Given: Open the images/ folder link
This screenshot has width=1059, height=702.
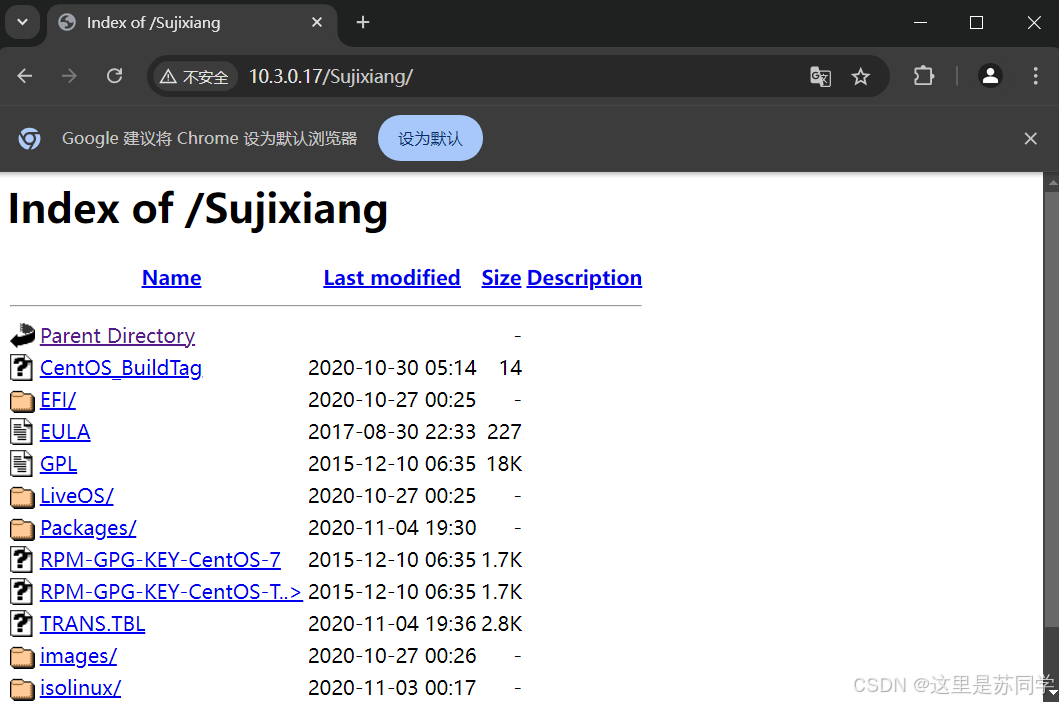Looking at the screenshot, I should [78, 656].
